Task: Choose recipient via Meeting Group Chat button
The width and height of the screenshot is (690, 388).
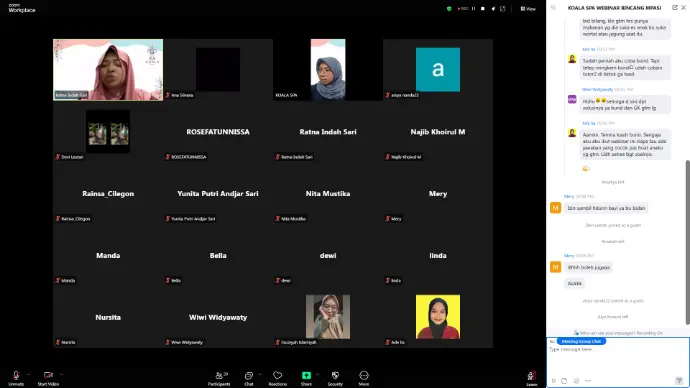Action: tap(581, 341)
